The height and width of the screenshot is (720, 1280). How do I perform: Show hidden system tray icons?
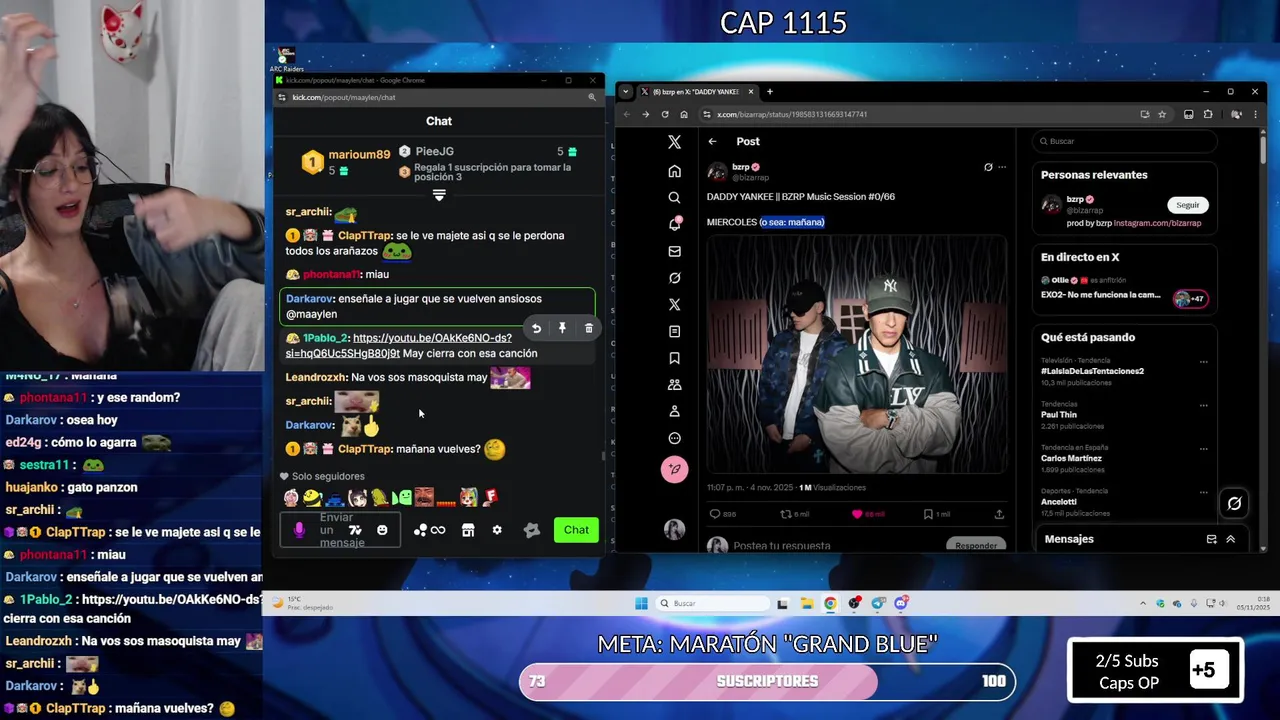pyautogui.click(x=1143, y=603)
